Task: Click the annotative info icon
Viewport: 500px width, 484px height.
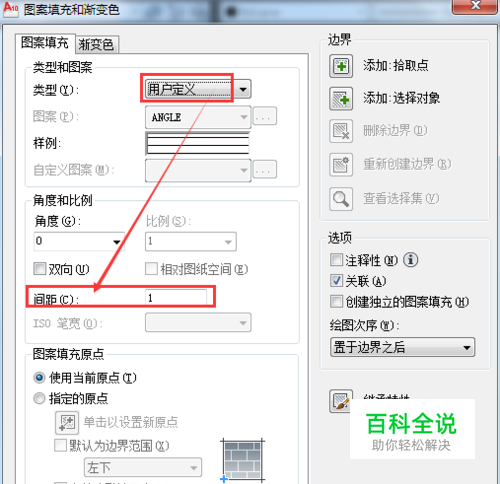Action: click(x=411, y=260)
